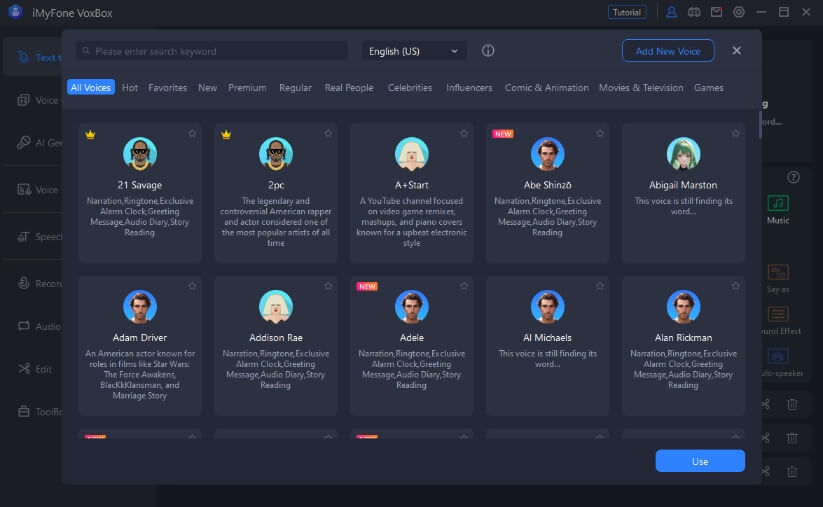Viewport: 823px width, 507px height.
Task: Select the Alan Rickman voice name
Action: [x=683, y=337]
